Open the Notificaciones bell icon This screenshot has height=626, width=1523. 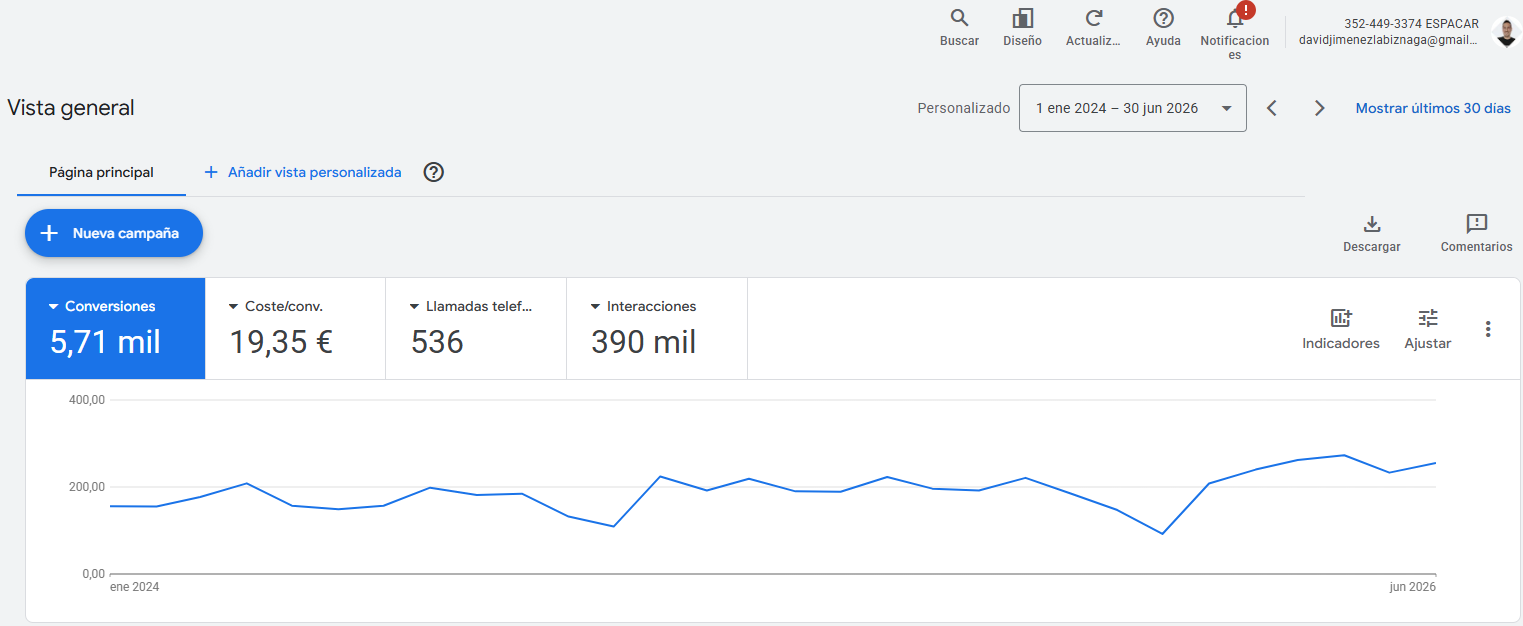tap(1235, 18)
